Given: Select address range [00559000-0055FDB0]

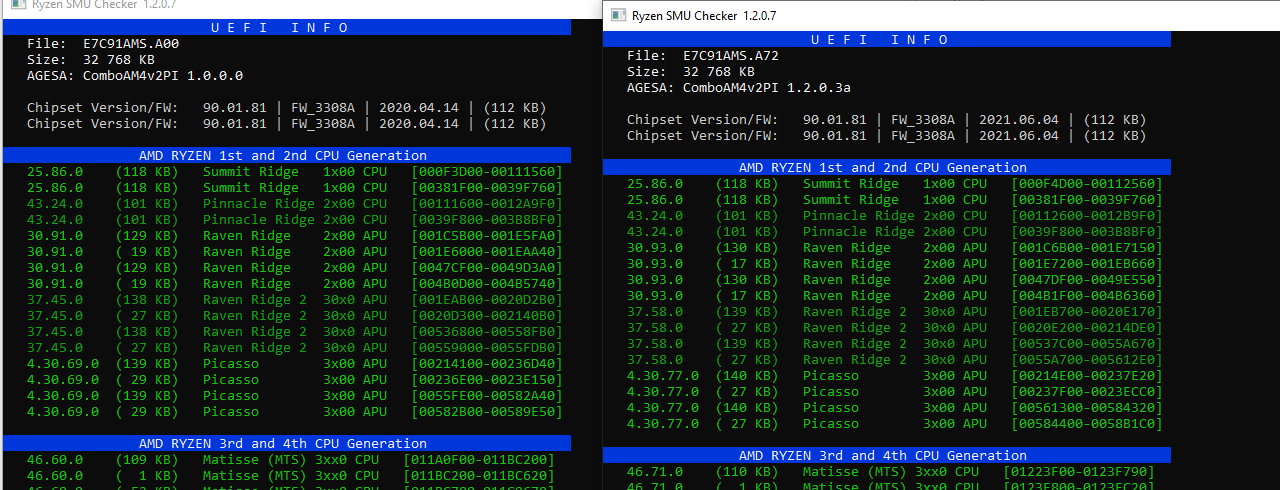Looking at the screenshot, I should coord(487,348).
